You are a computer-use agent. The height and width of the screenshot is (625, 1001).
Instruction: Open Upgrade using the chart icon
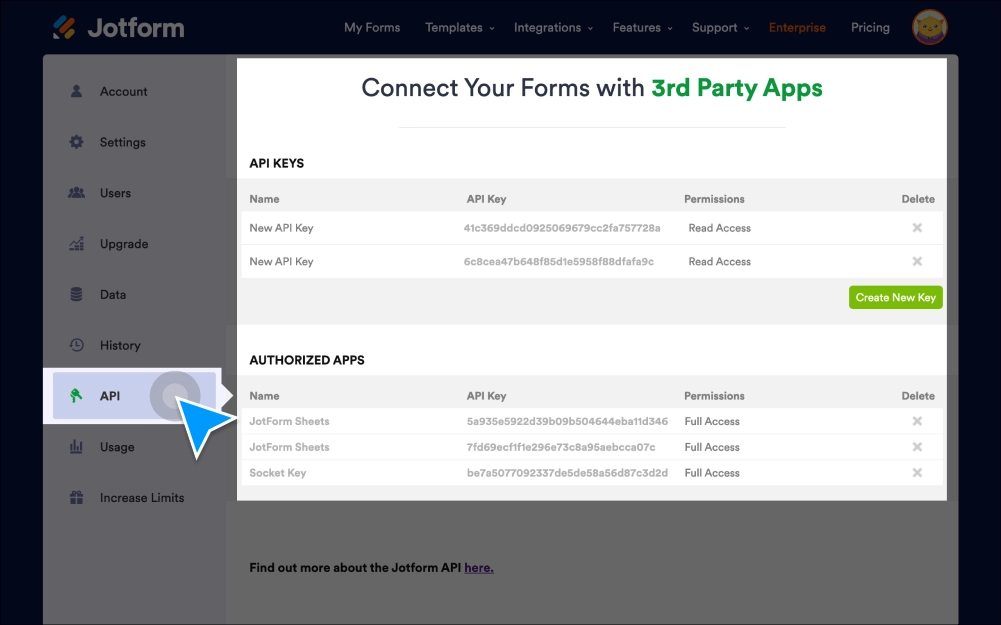pos(76,243)
